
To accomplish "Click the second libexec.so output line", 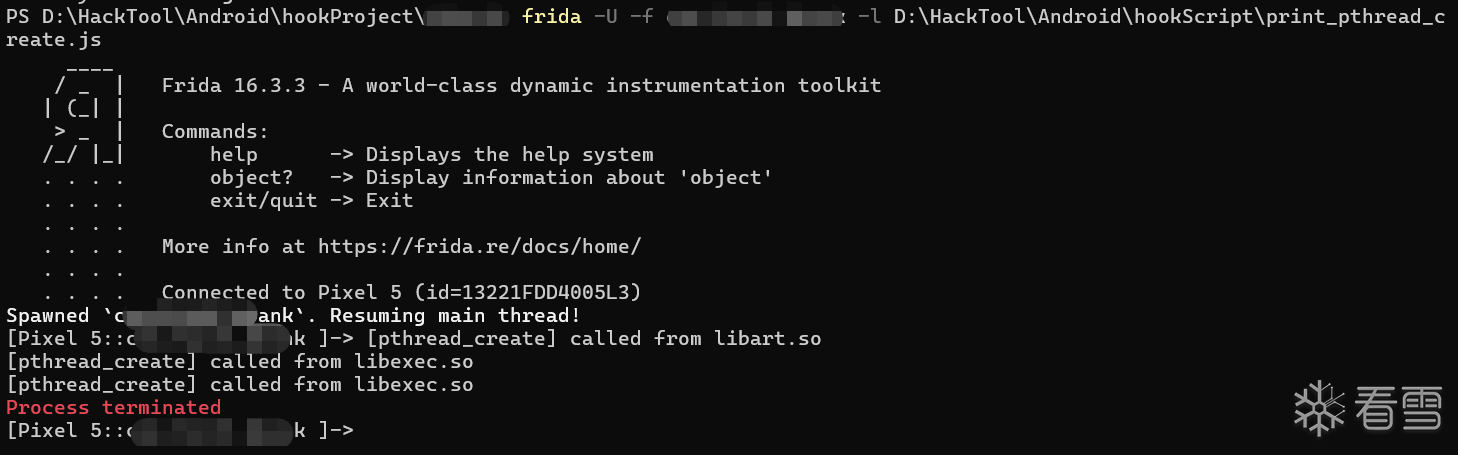I will (x=240, y=384).
